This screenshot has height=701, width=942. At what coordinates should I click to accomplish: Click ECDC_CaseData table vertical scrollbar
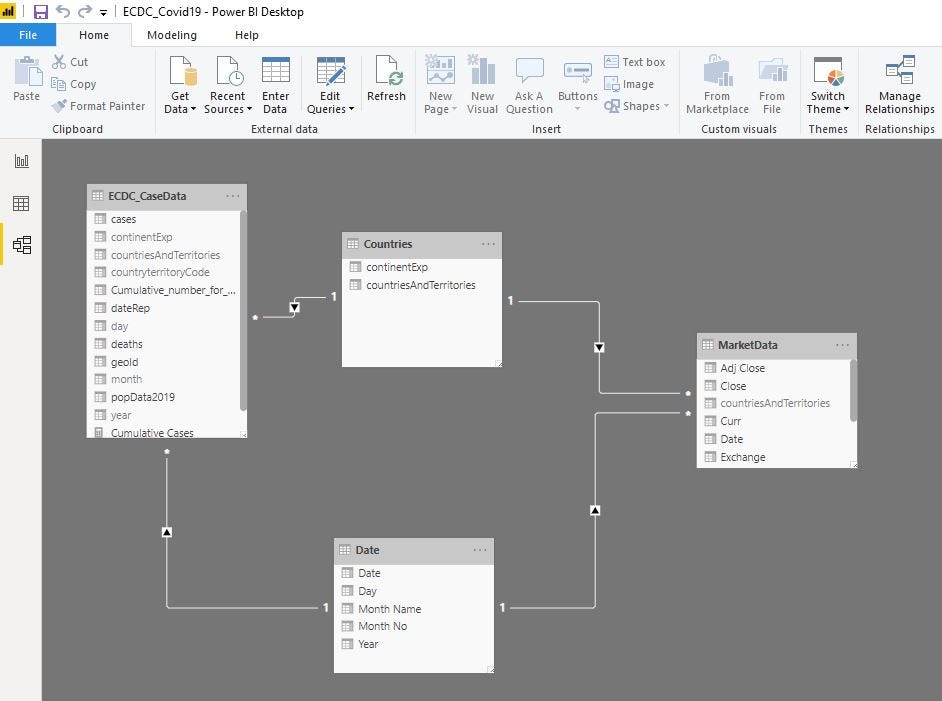point(243,311)
